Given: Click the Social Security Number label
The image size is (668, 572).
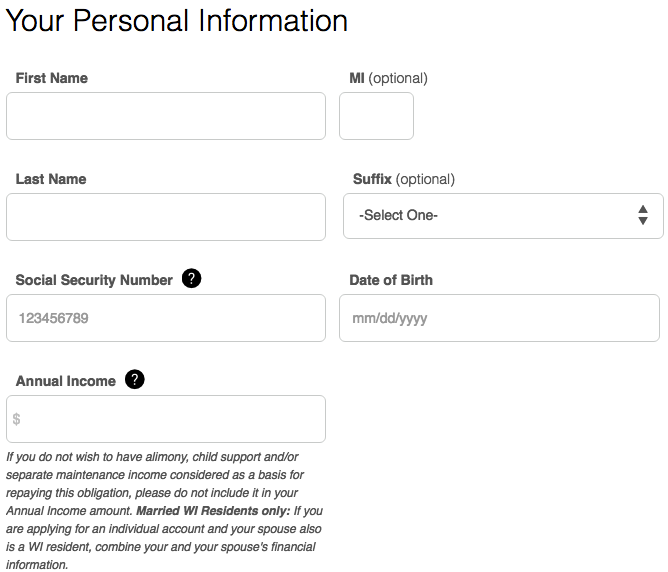Looking at the screenshot, I should [94, 280].
